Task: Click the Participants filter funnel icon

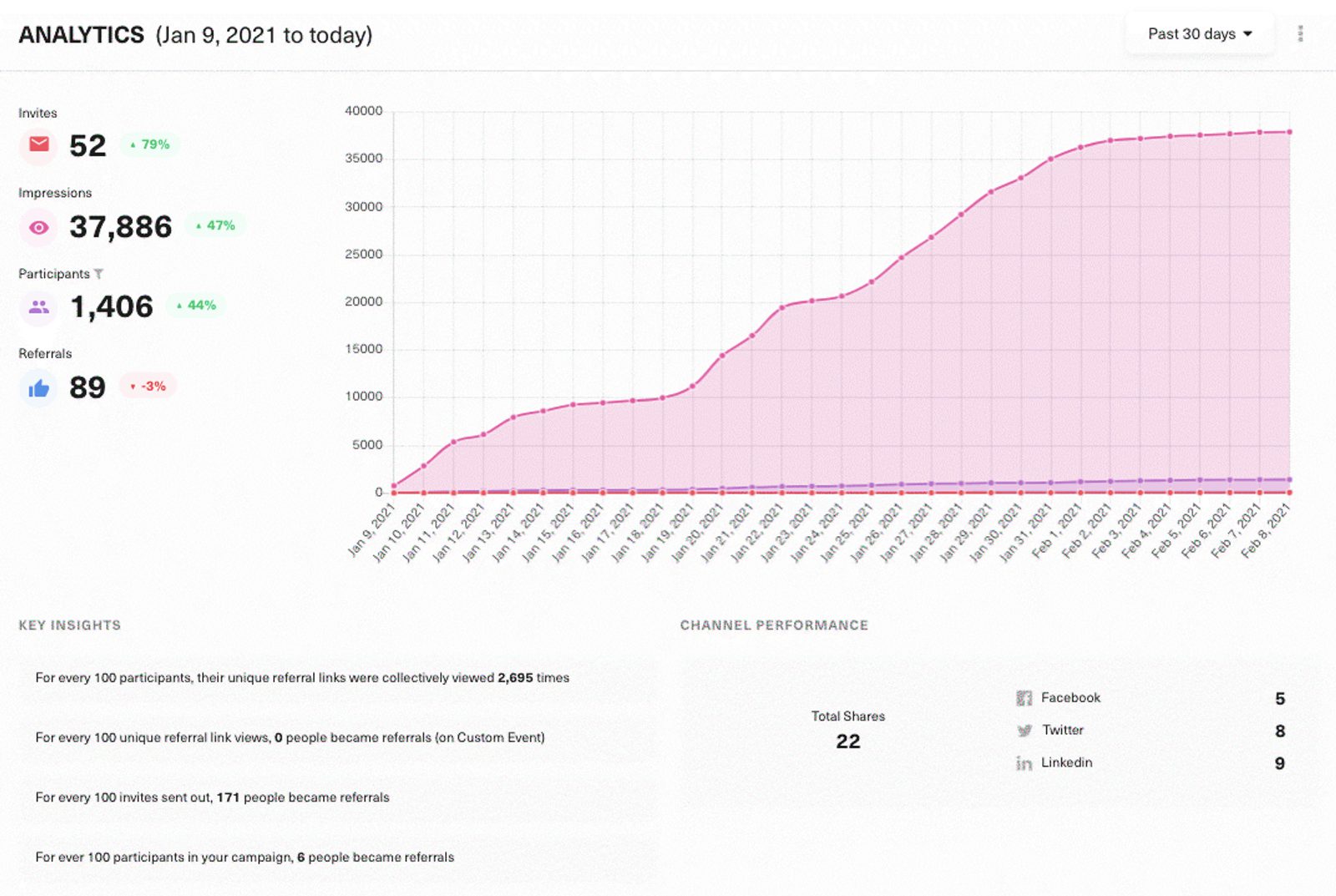Action: click(x=99, y=274)
